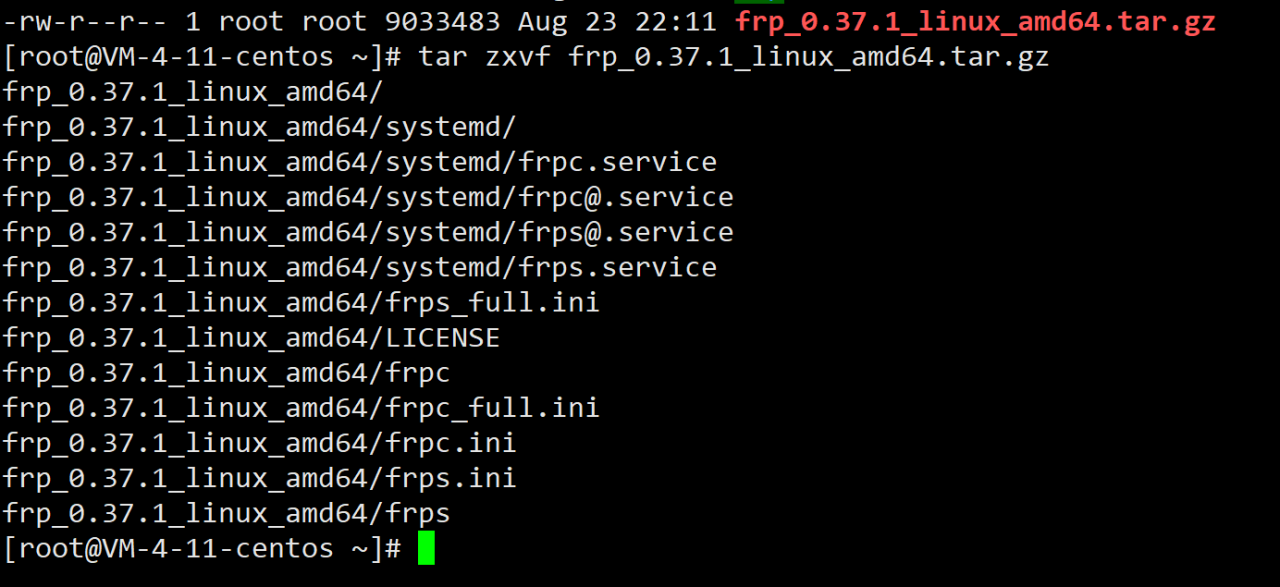1280x587 pixels.
Task: Click the frps.ini output line
Action: (x=259, y=478)
